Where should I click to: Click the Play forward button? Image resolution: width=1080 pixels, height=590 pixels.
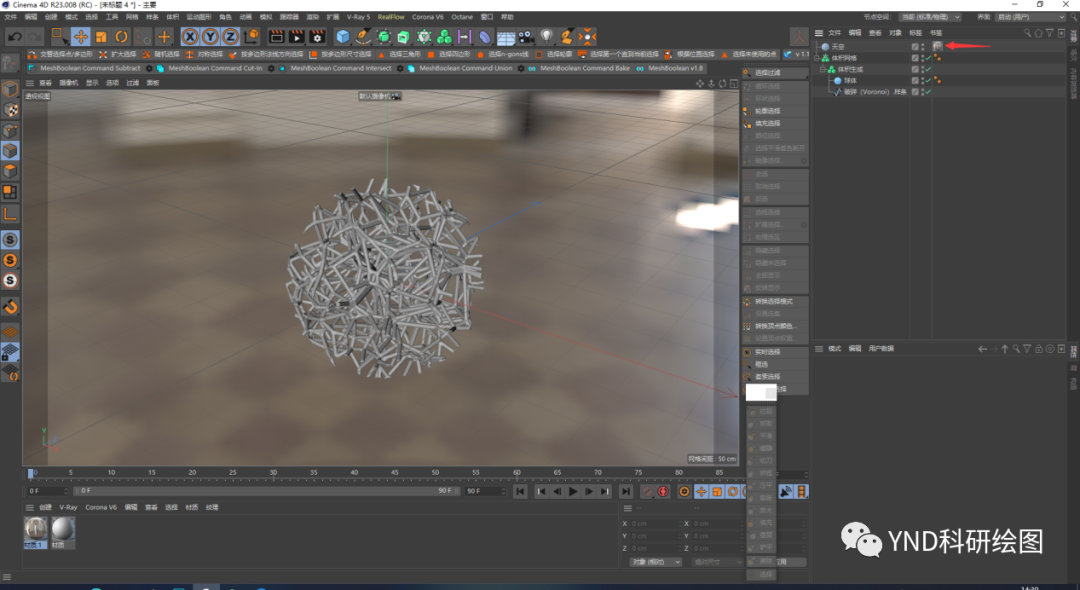coord(572,492)
